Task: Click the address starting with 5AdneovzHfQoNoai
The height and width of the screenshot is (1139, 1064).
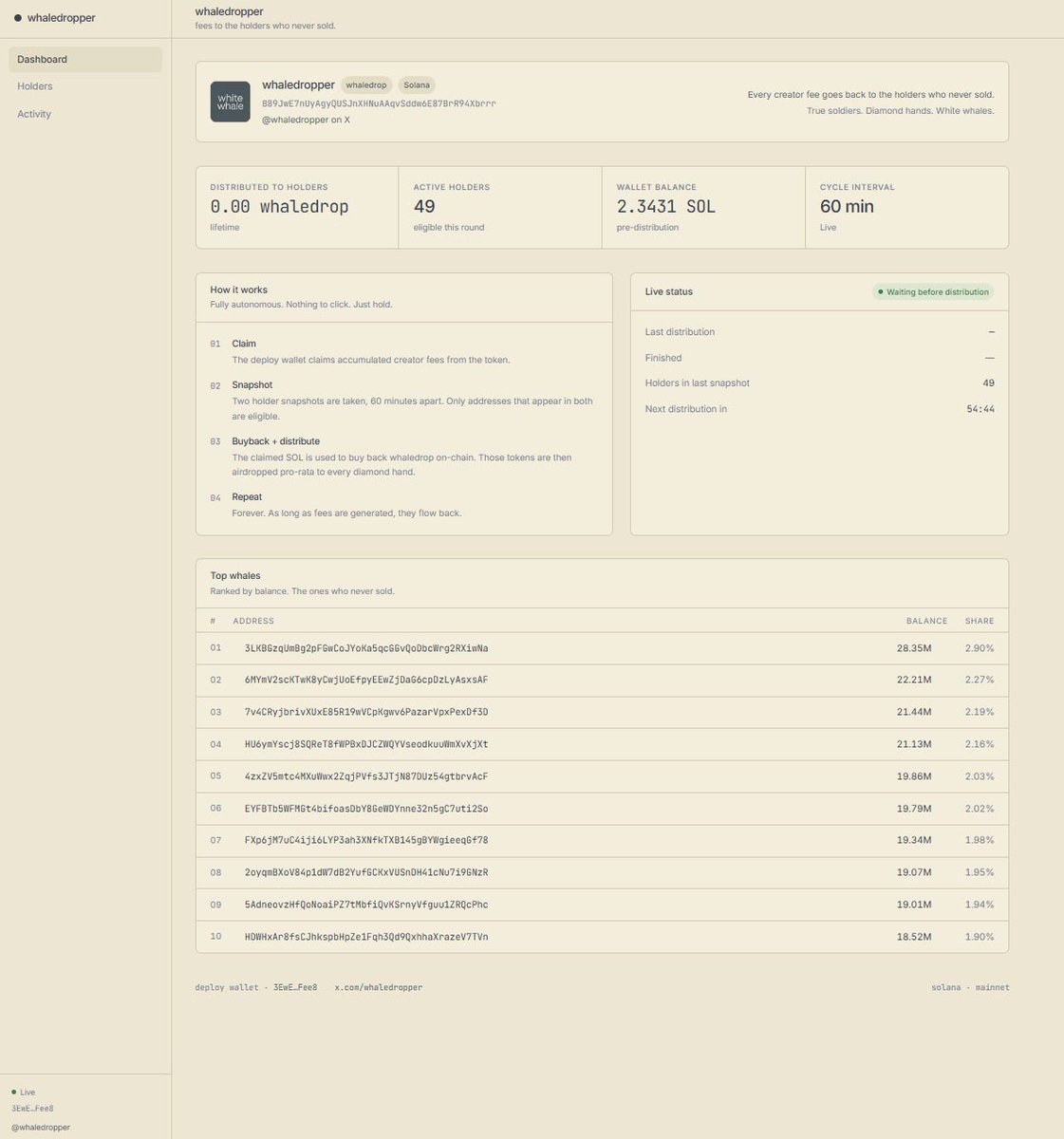Action: [x=366, y=905]
